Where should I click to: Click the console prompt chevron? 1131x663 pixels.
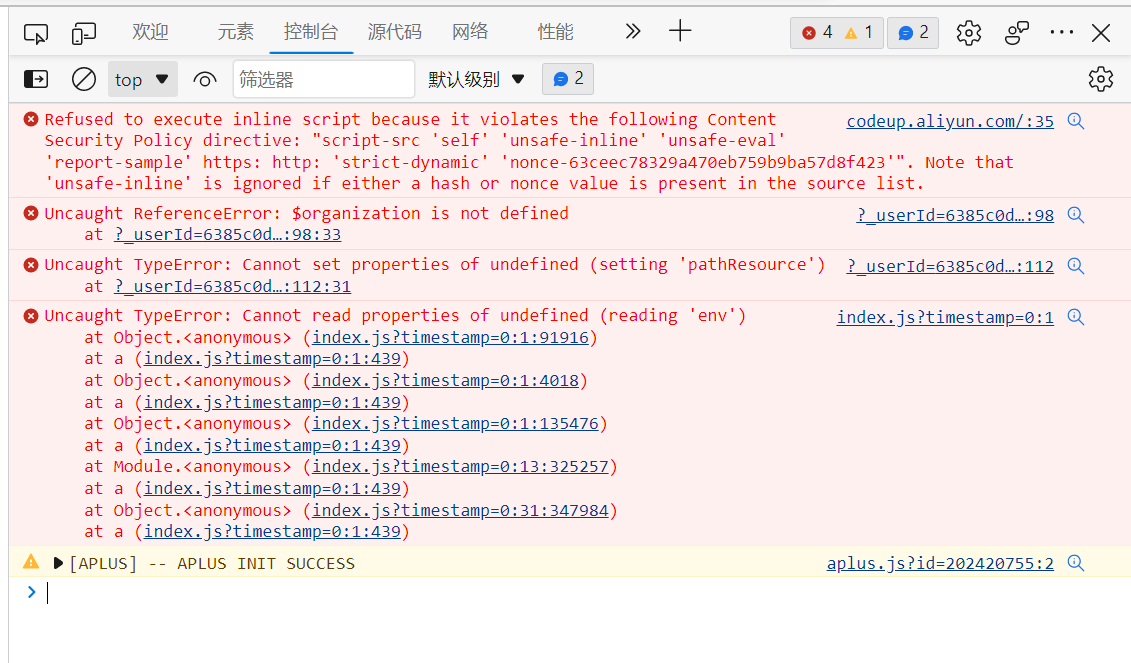(x=32, y=592)
